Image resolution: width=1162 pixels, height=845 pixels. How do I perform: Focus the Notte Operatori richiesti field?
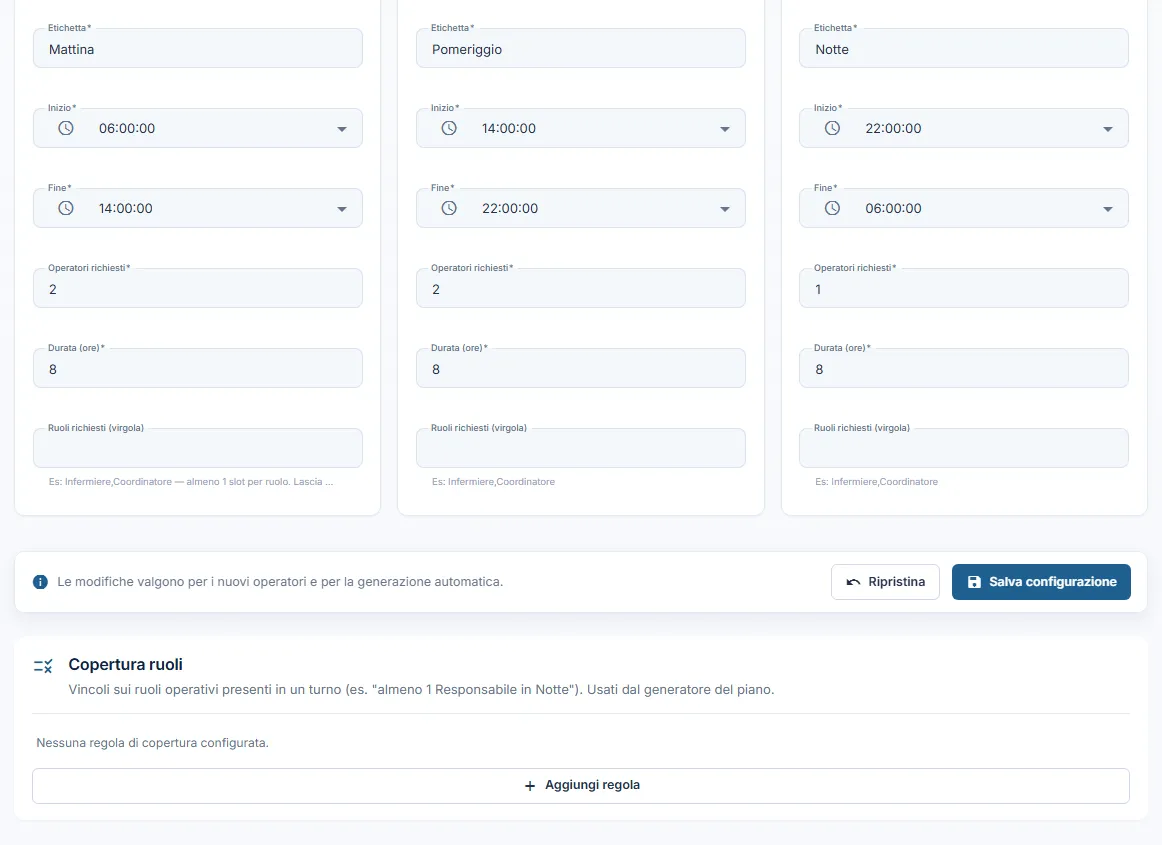964,288
